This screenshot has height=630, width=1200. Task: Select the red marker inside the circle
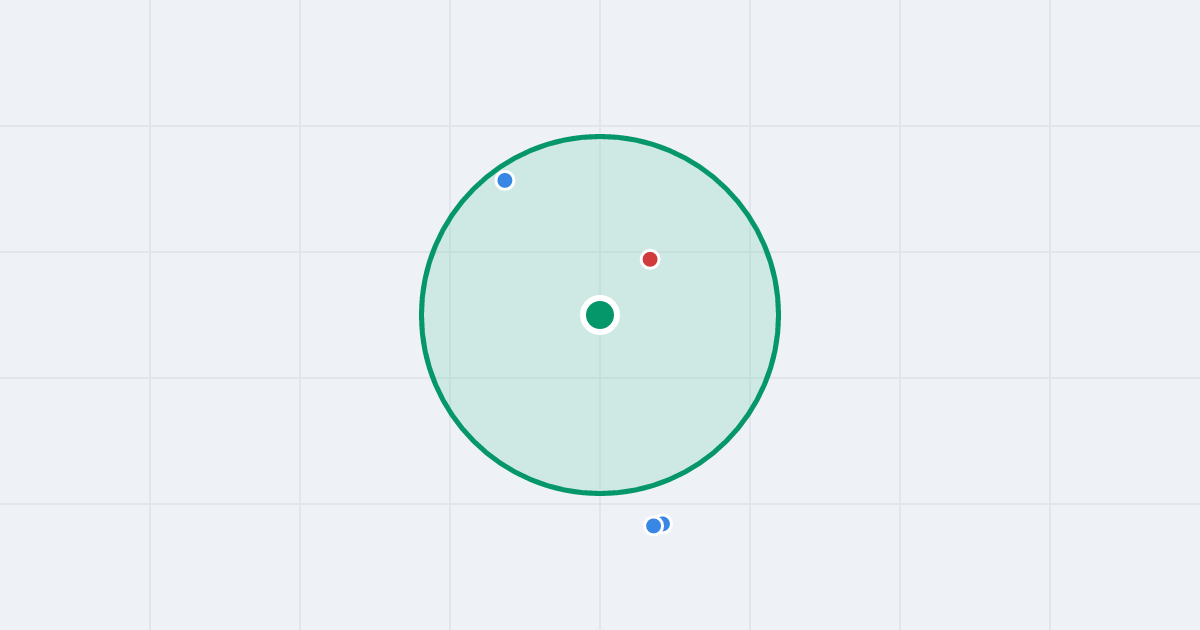click(650, 259)
